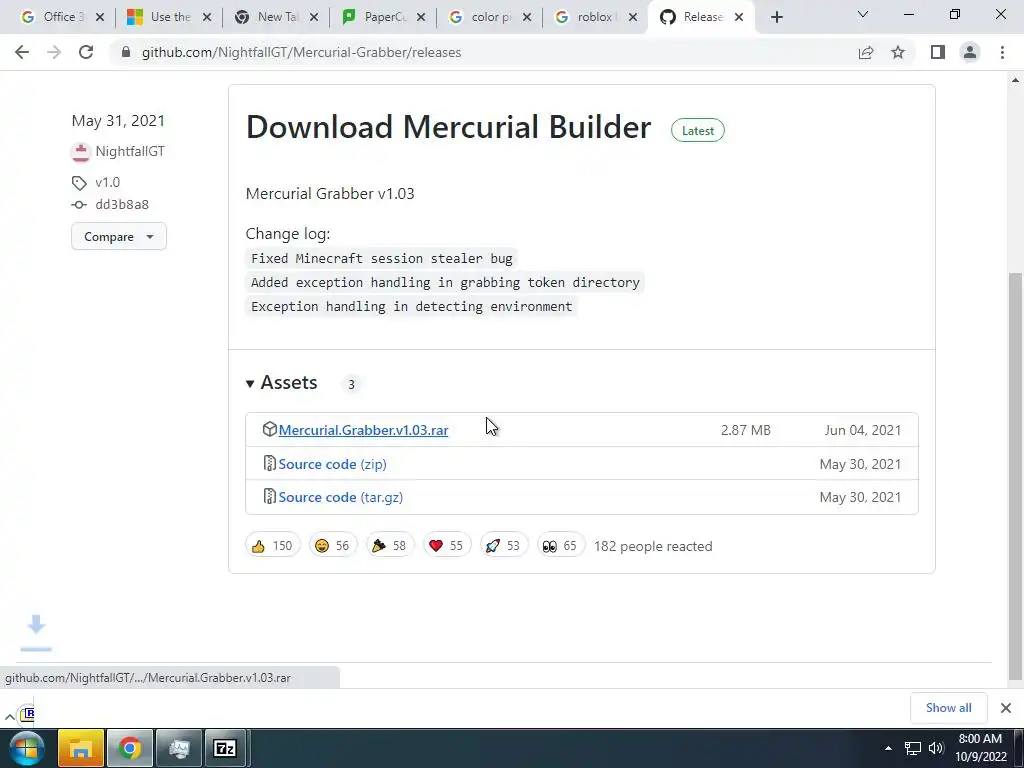1024x768 pixels.
Task: Close the PaperCut tab
Action: (x=421, y=18)
